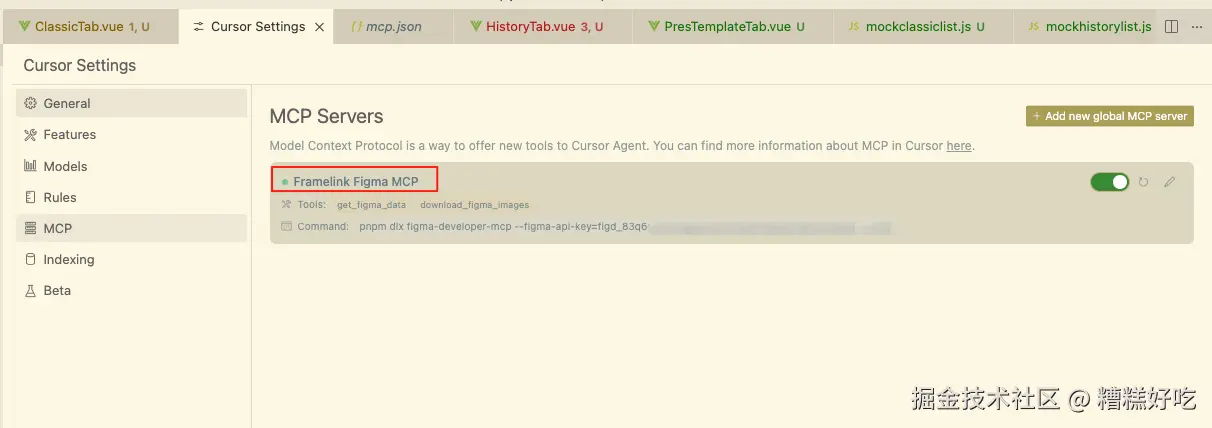The width and height of the screenshot is (1212, 428).
Task: Select Beta in settings sidebar
Action: tap(131, 290)
